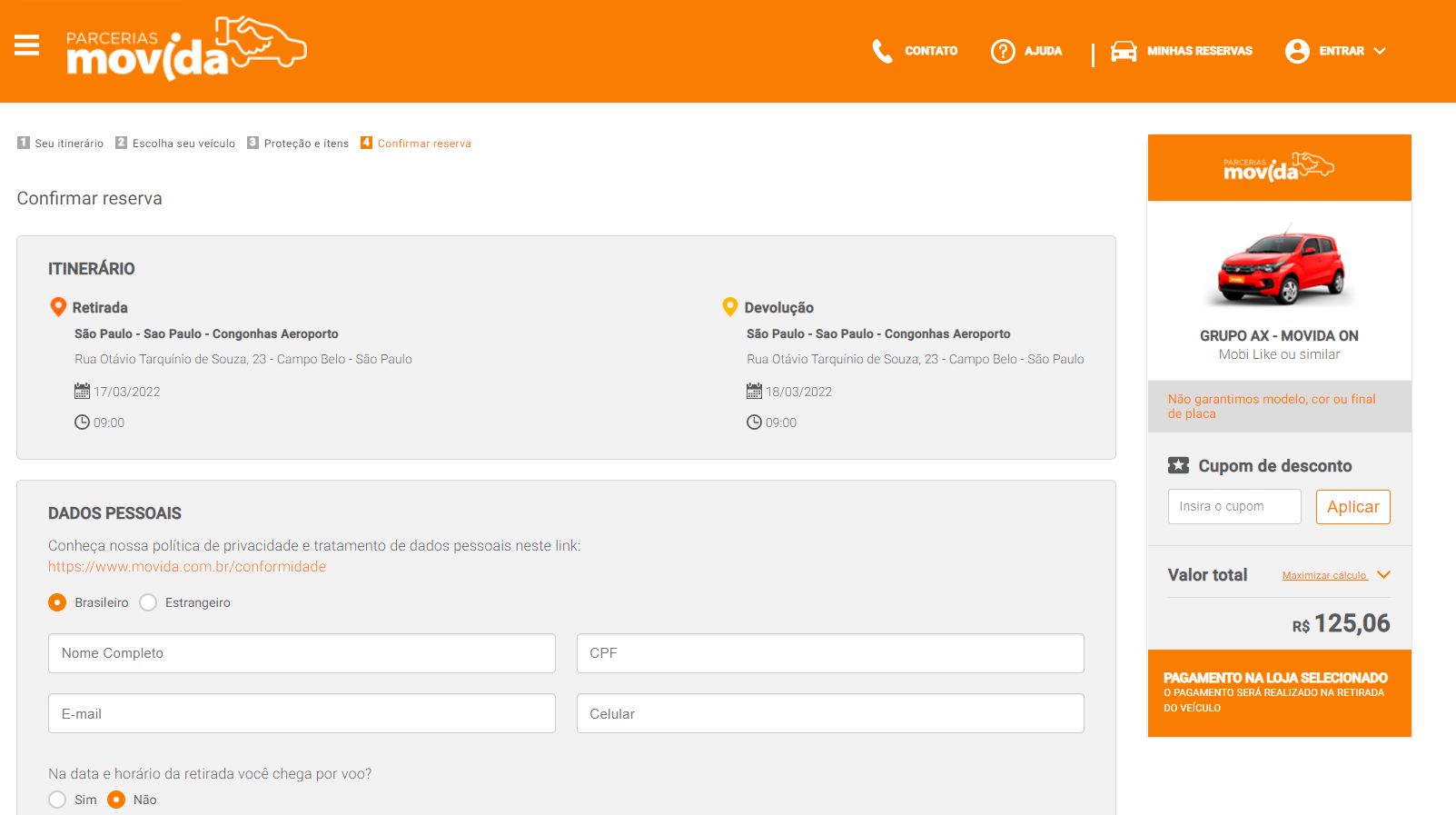This screenshot has width=1456, height=815.
Task: Select the Brasileiro radio option
Action: point(57,602)
